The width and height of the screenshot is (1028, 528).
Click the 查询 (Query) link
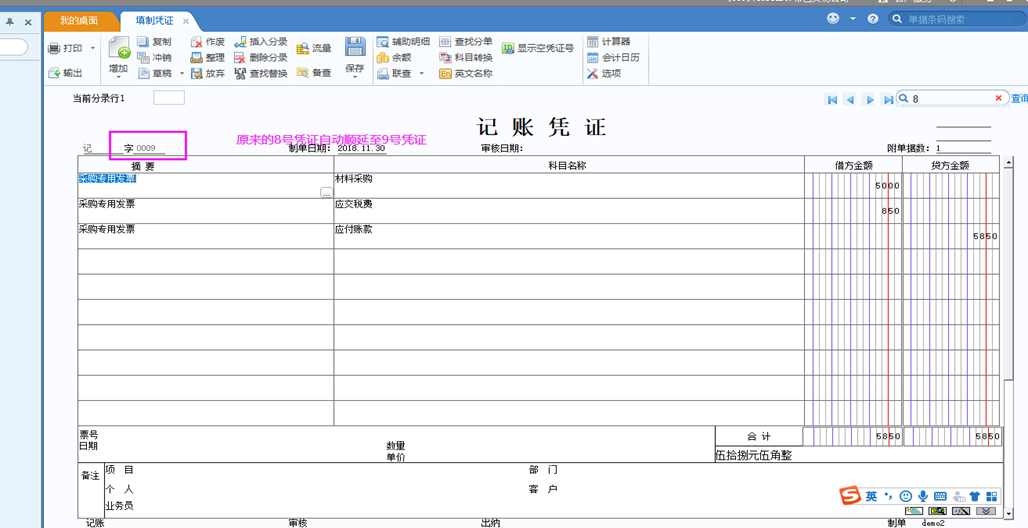click(x=1019, y=98)
